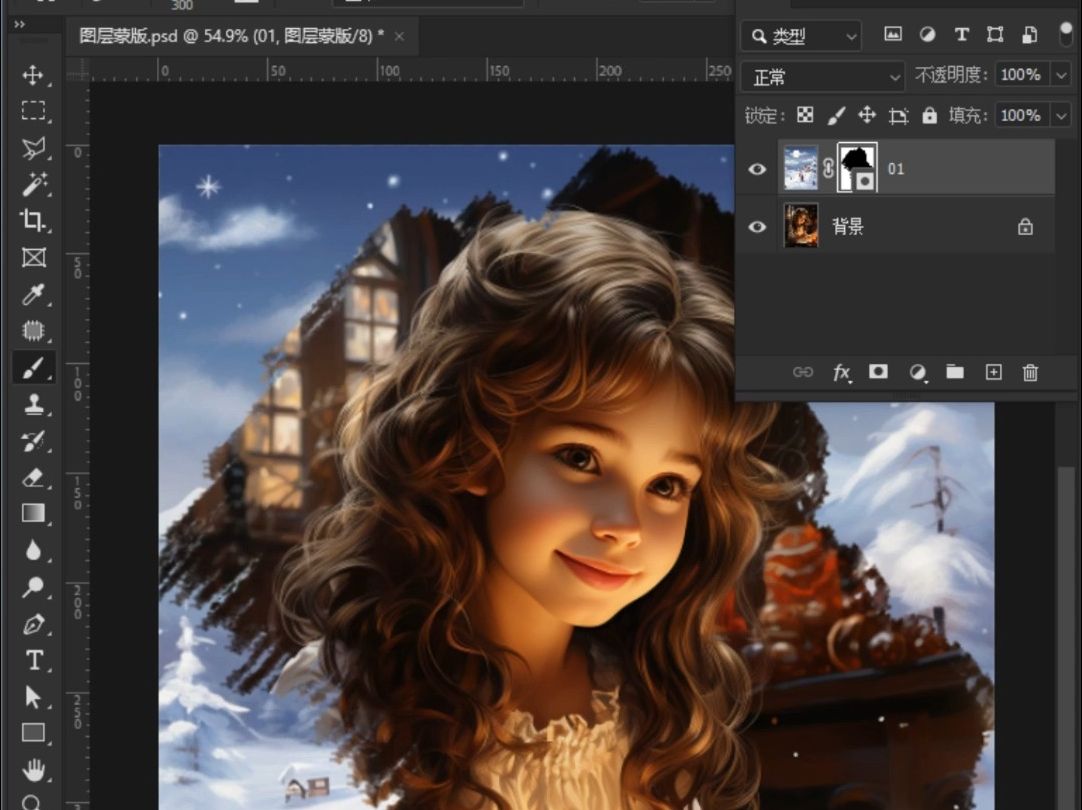1082x810 pixels.
Task: Open the layer filter type dropdown
Action: (801, 36)
